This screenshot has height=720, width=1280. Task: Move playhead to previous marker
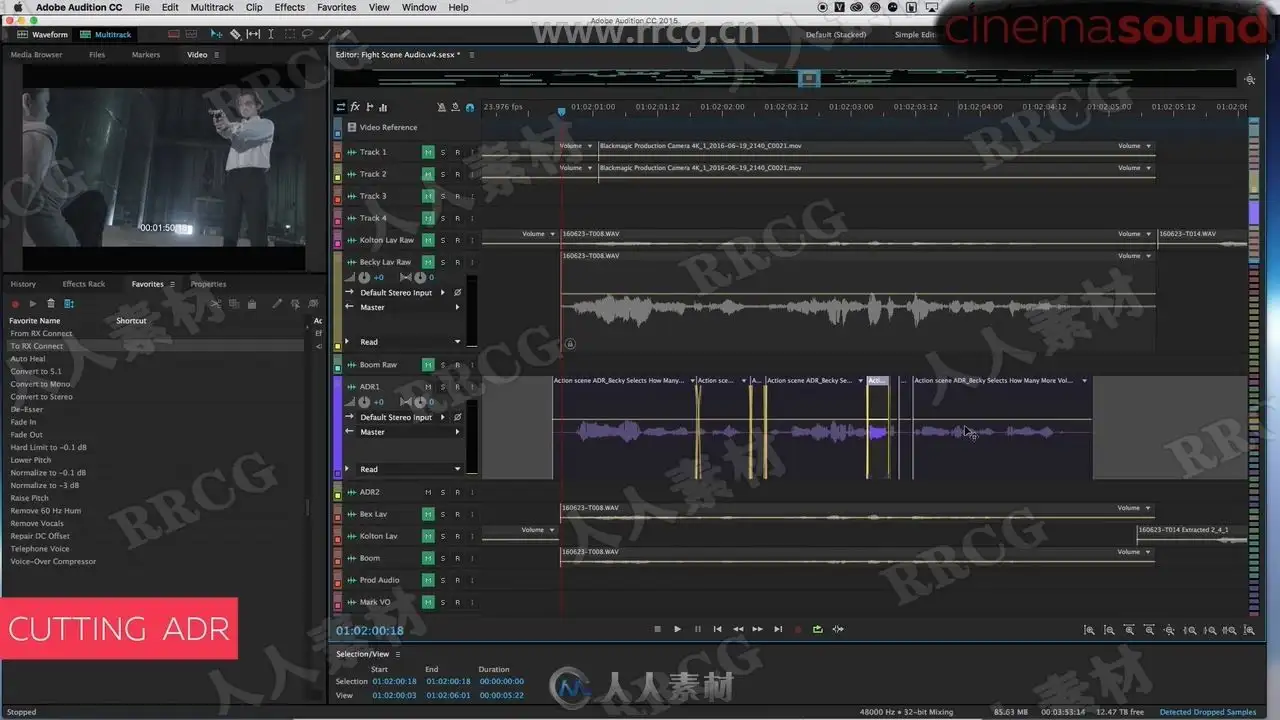(x=717, y=629)
